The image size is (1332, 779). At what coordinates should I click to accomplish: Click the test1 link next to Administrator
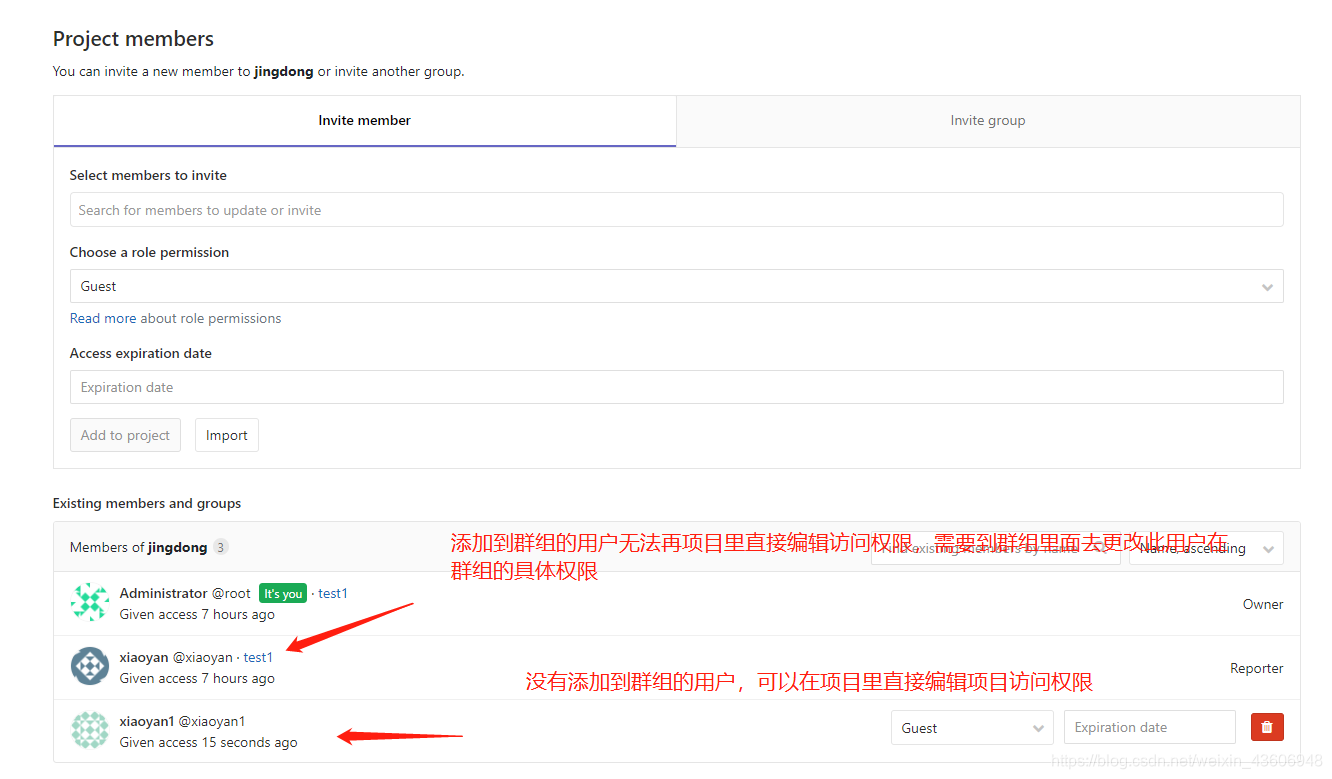(333, 593)
